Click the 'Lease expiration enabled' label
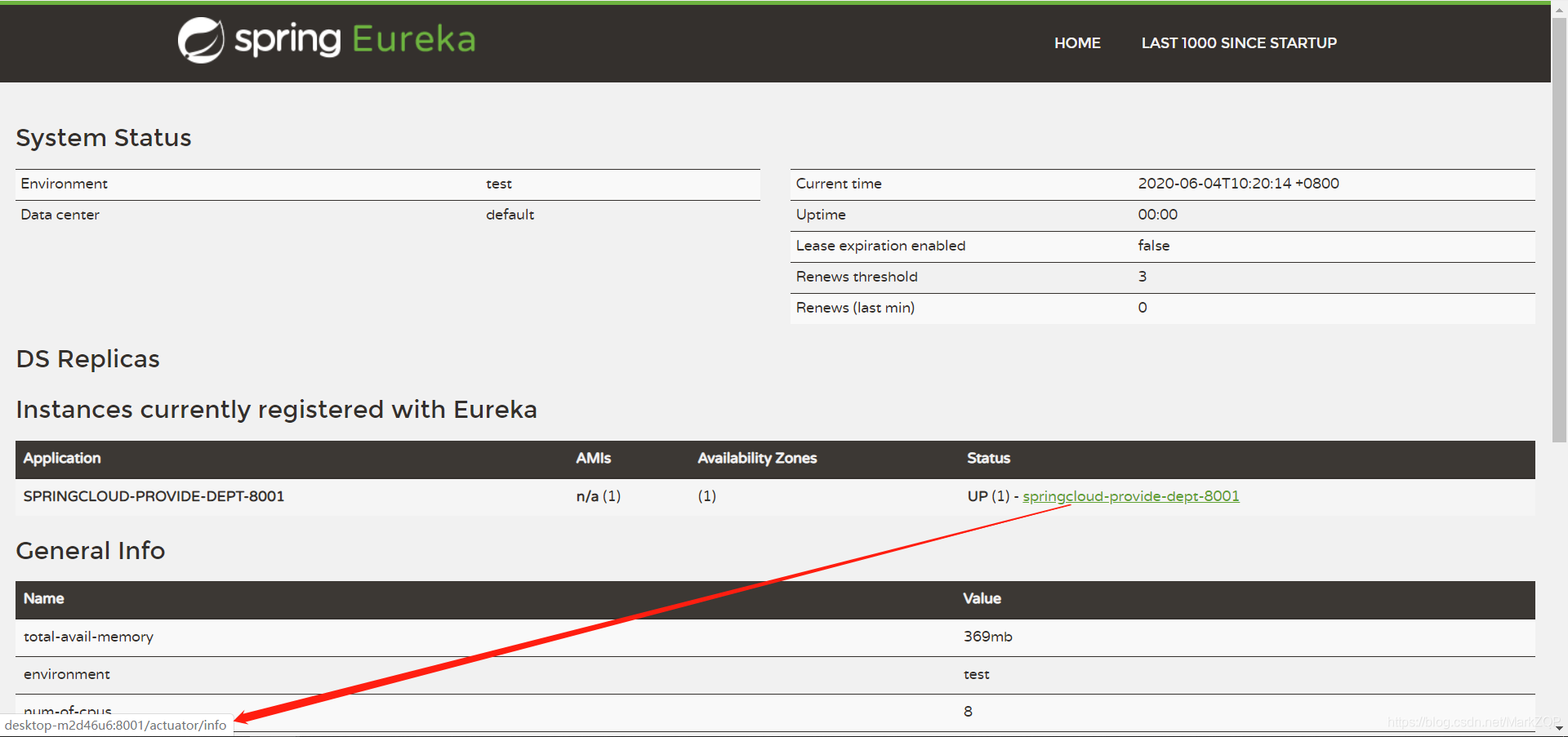The height and width of the screenshot is (737, 1568). click(880, 246)
